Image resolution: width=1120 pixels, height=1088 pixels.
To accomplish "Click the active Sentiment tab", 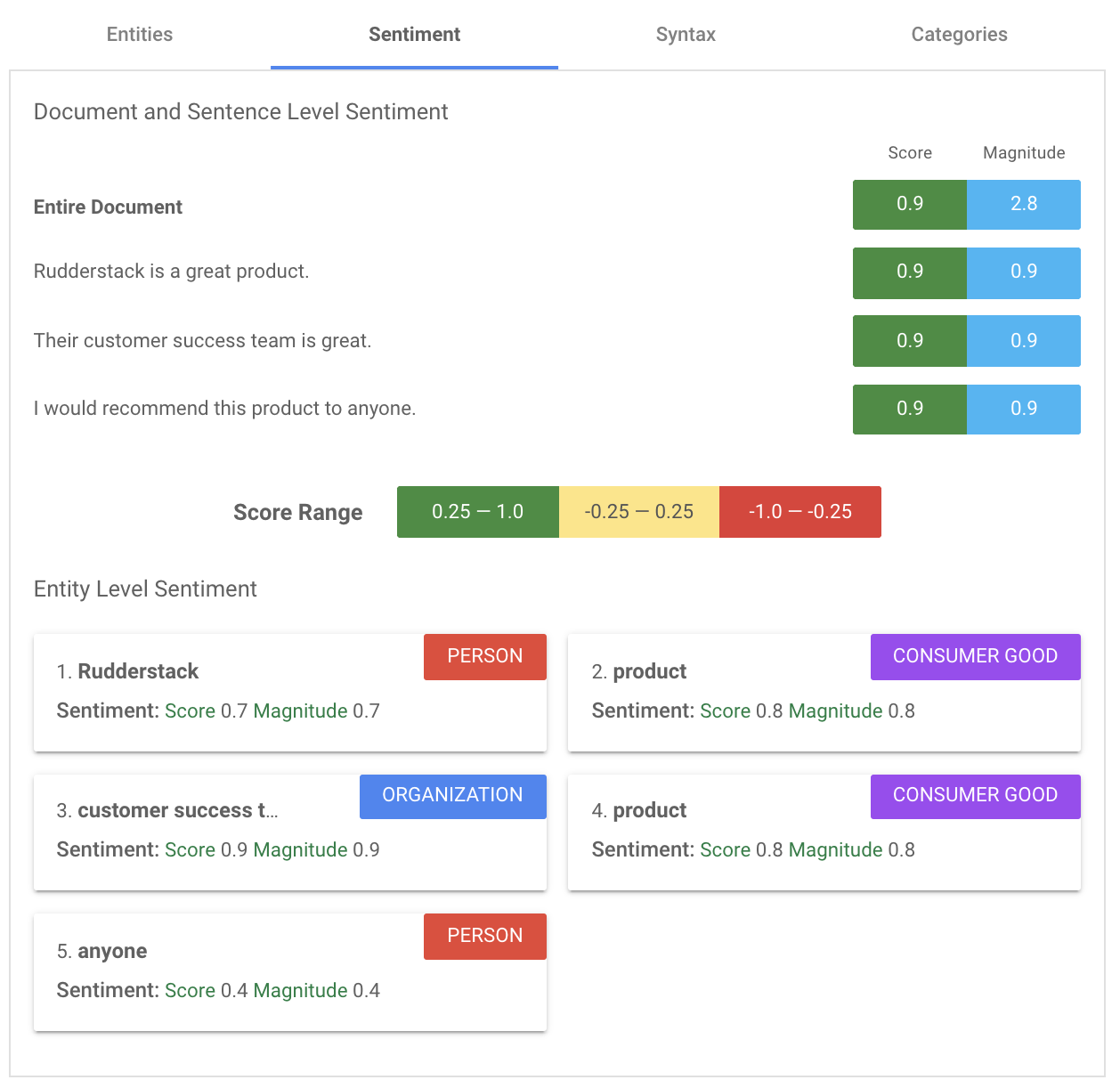I will (414, 34).
